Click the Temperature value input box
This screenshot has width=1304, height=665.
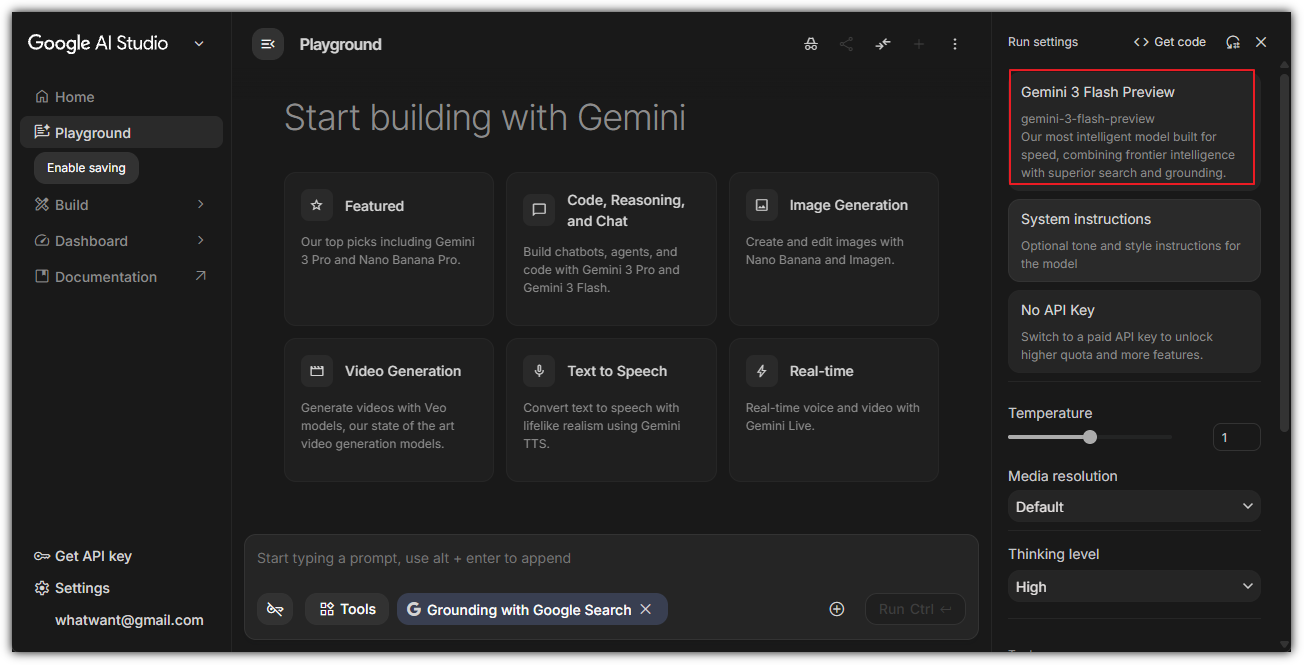click(x=1236, y=437)
